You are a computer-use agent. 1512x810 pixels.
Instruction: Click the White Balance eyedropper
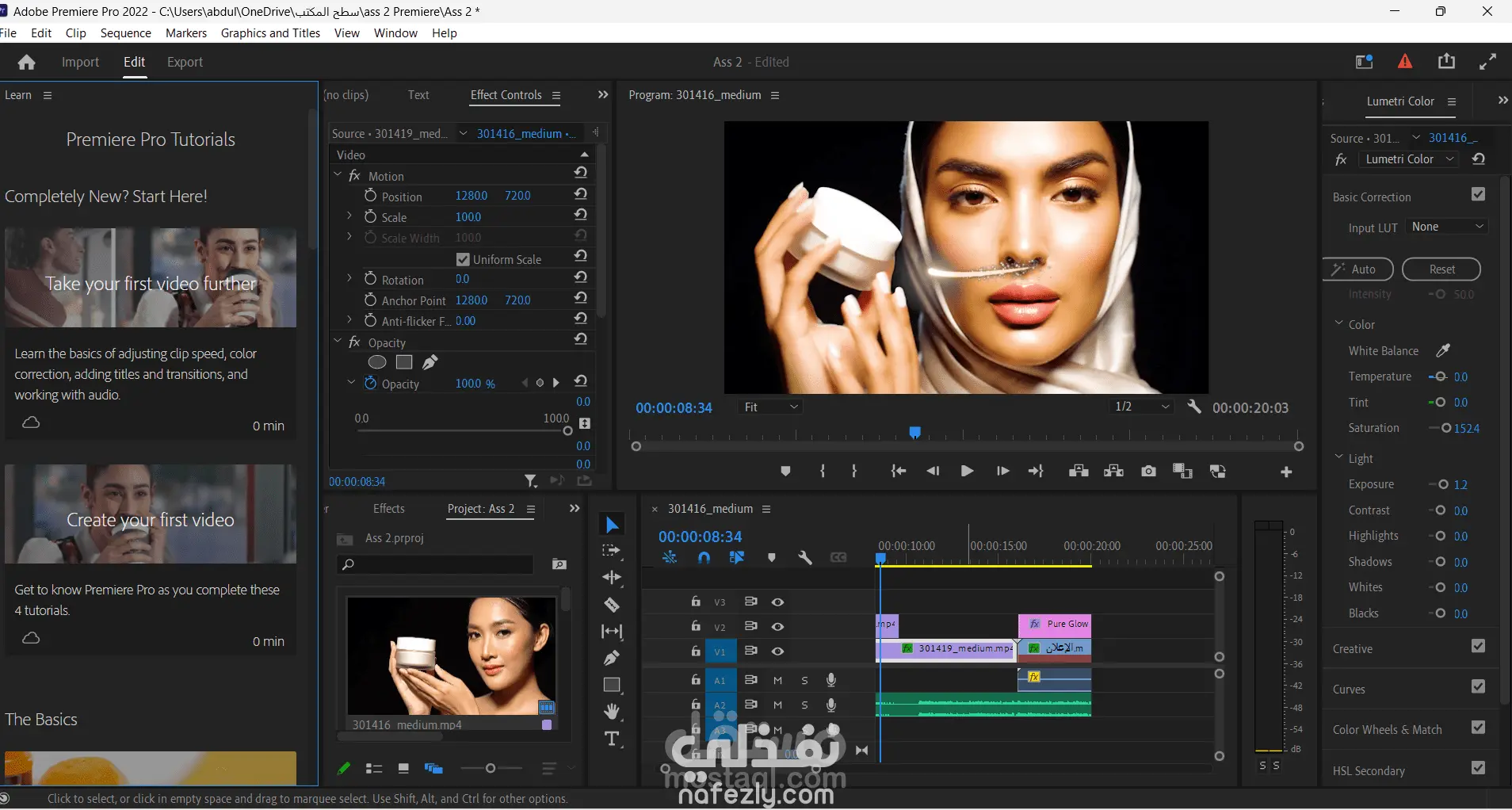pos(1443,350)
